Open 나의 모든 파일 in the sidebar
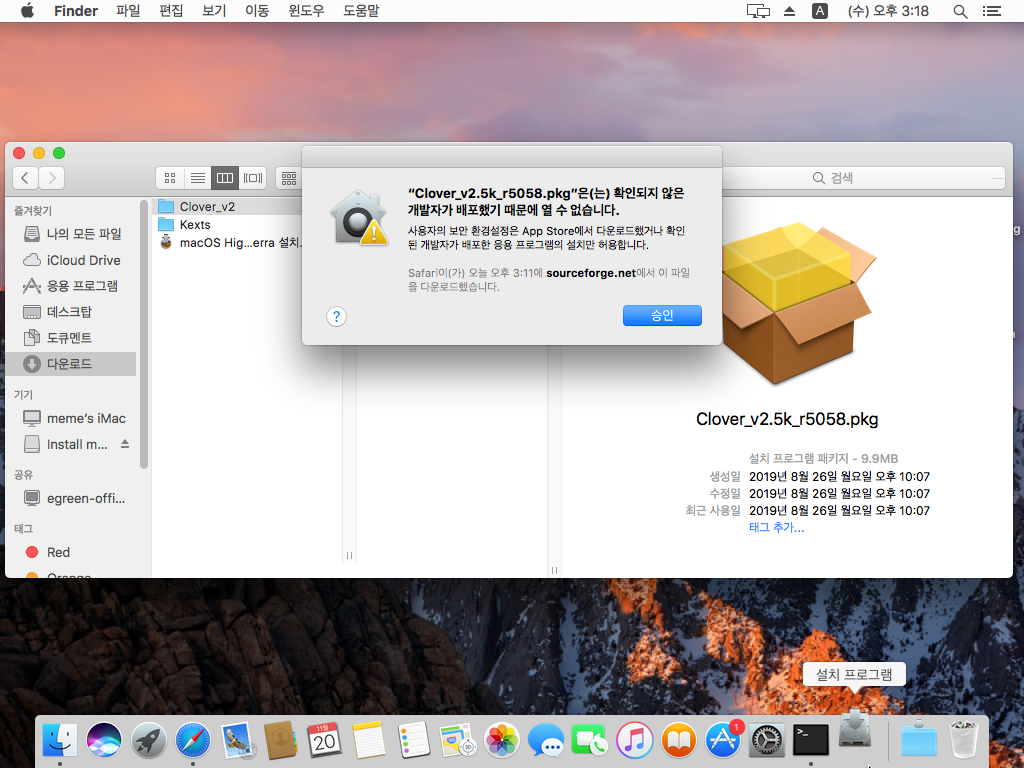Image resolution: width=1024 pixels, height=768 pixels. 72,234
